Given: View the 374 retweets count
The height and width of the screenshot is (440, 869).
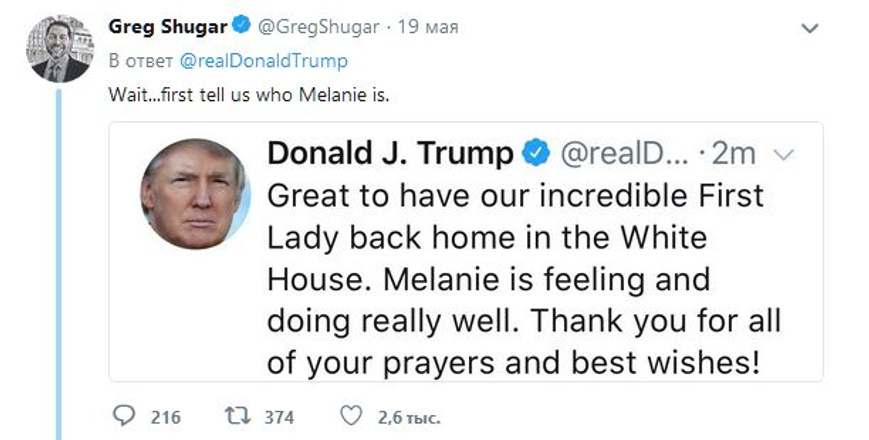Looking at the screenshot, I should 279,417.
